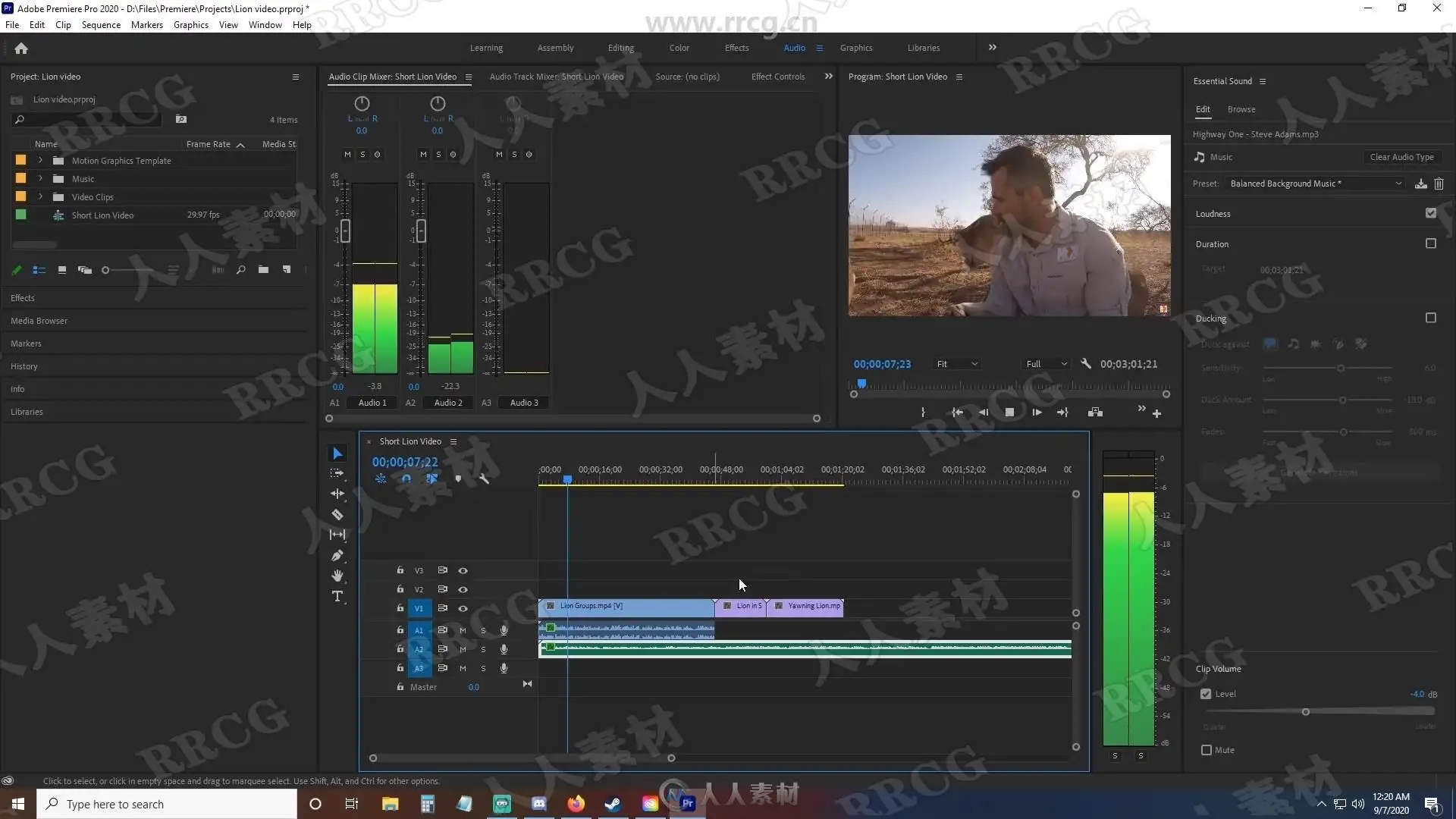Open timeline display settings wrench

tap(484, 479)
